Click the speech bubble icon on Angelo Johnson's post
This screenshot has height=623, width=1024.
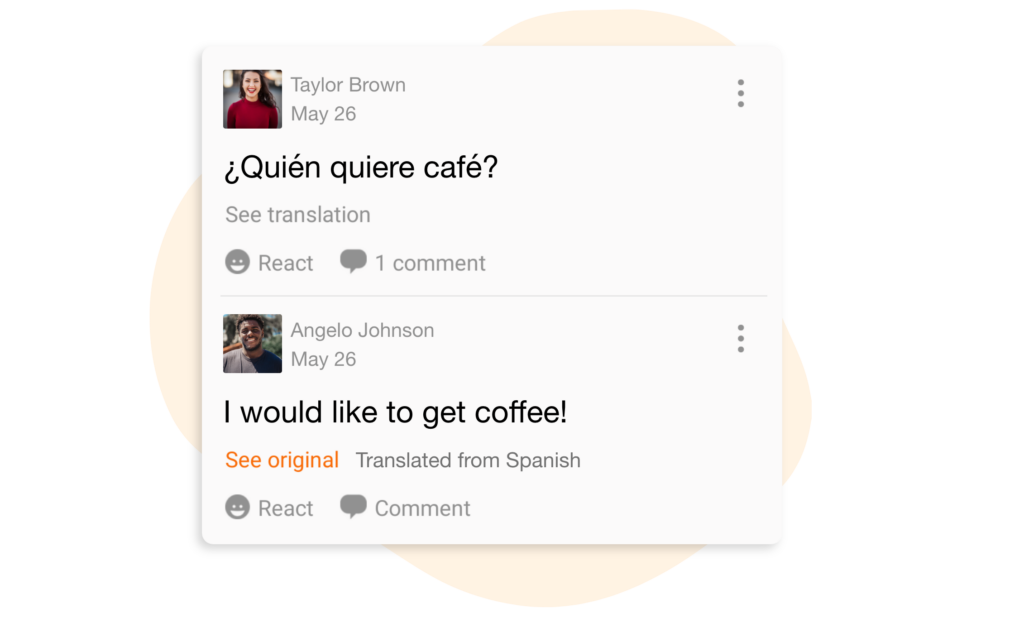point(353,507)
